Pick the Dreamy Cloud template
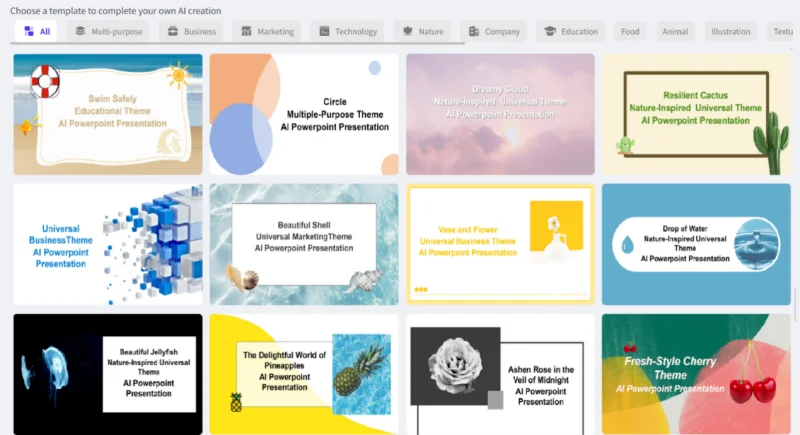The width and height of the screenshot is (800, 435). pyautogui.click(x=501, y=114)
